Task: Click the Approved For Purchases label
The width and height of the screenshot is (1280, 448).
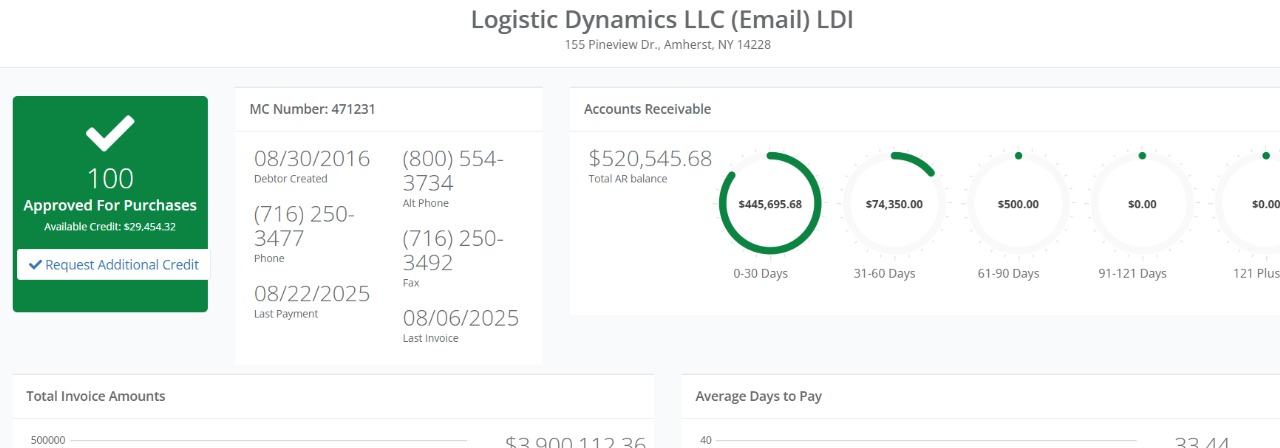Action: (x=110, y=205)
